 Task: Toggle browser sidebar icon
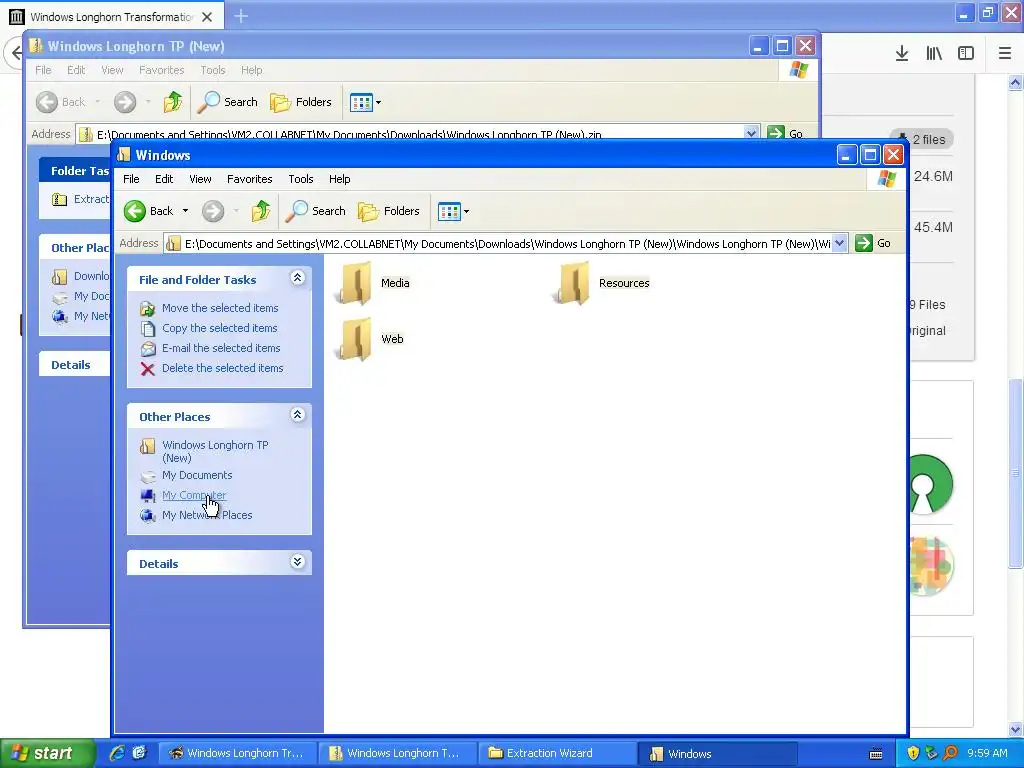[966, 54]
